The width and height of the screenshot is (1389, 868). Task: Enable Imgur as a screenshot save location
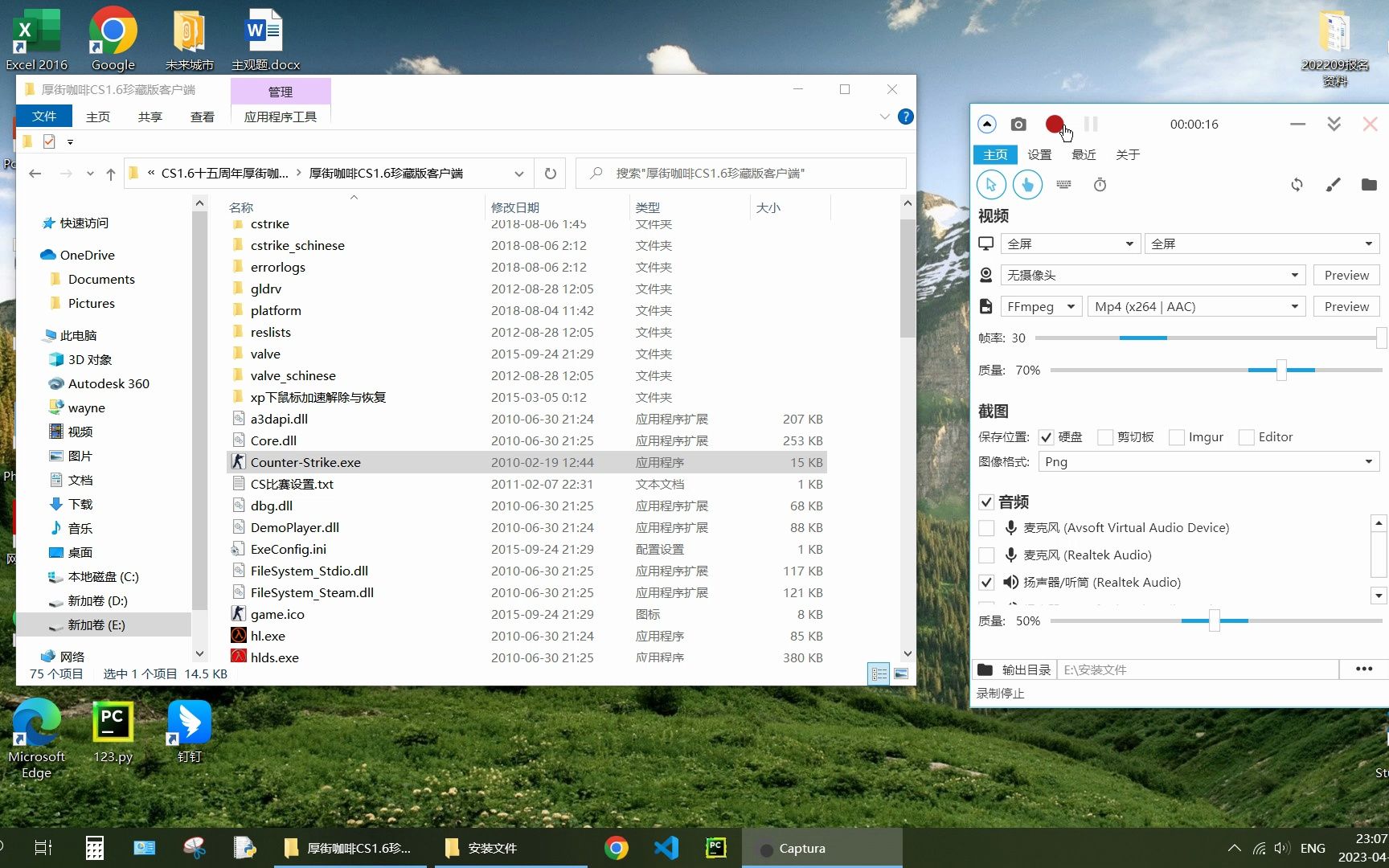(1175, 436)
